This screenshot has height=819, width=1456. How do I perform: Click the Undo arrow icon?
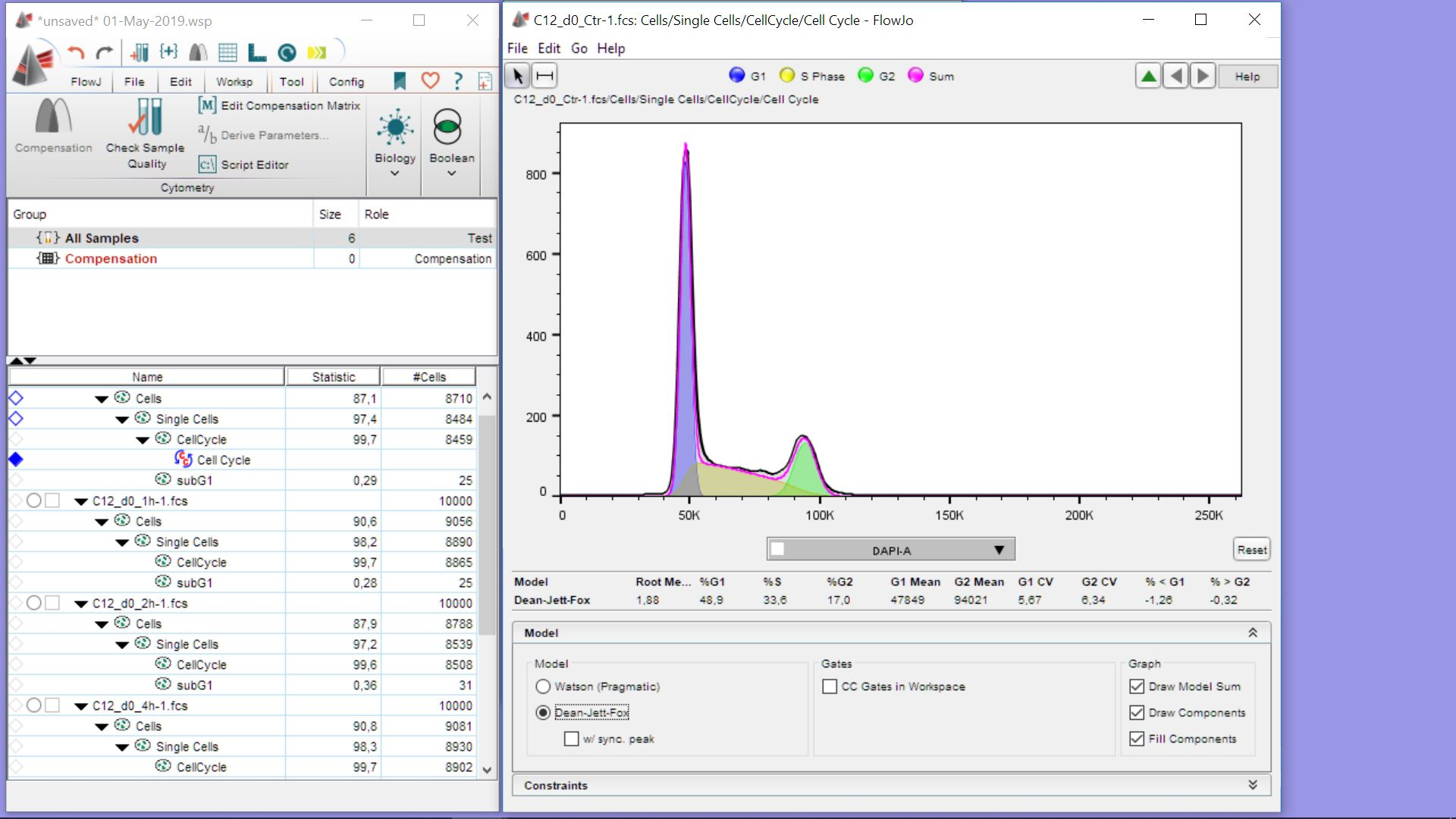click(x=75, y=52)
